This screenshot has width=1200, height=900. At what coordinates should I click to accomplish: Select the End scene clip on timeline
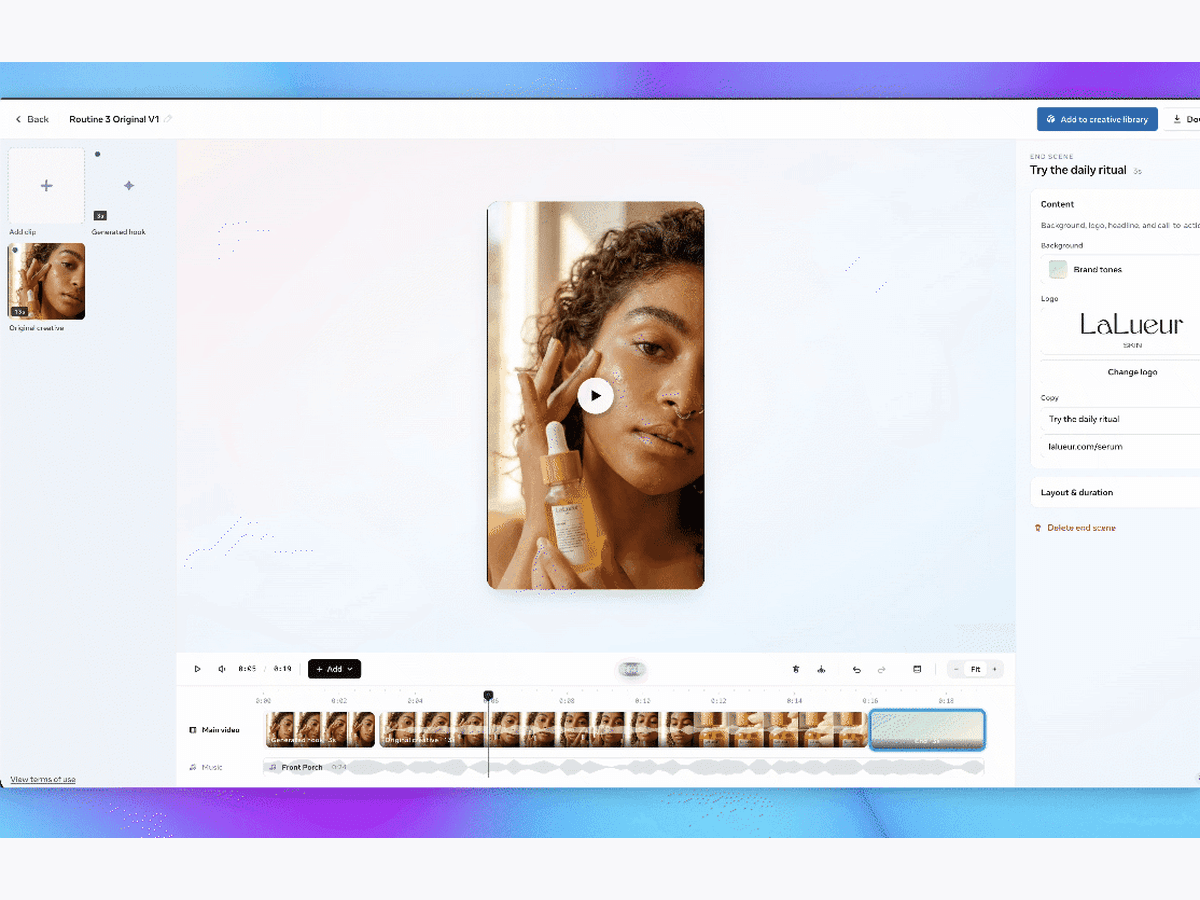[927, 730]
